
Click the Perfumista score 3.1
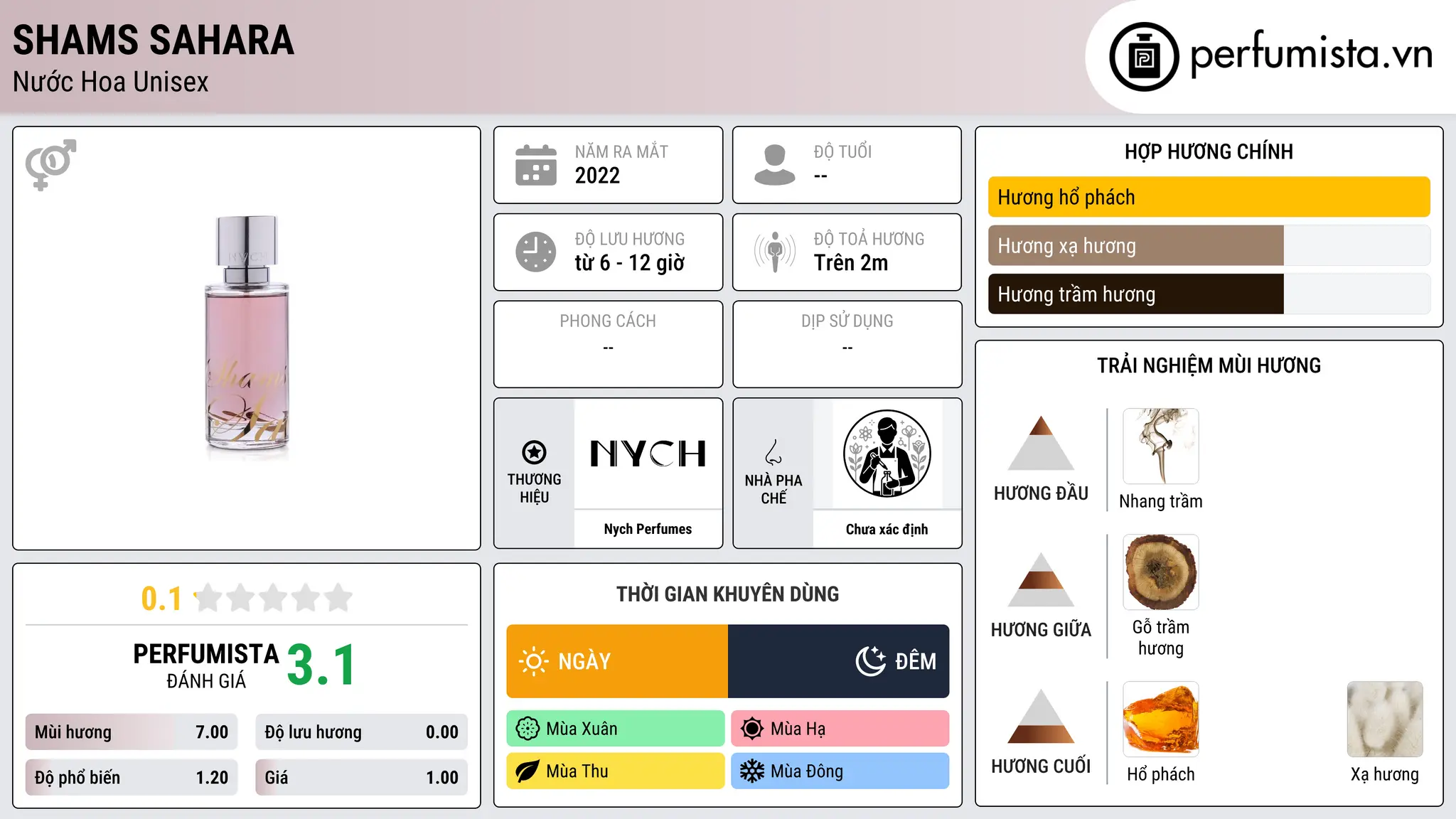click(x=321, y=665)
